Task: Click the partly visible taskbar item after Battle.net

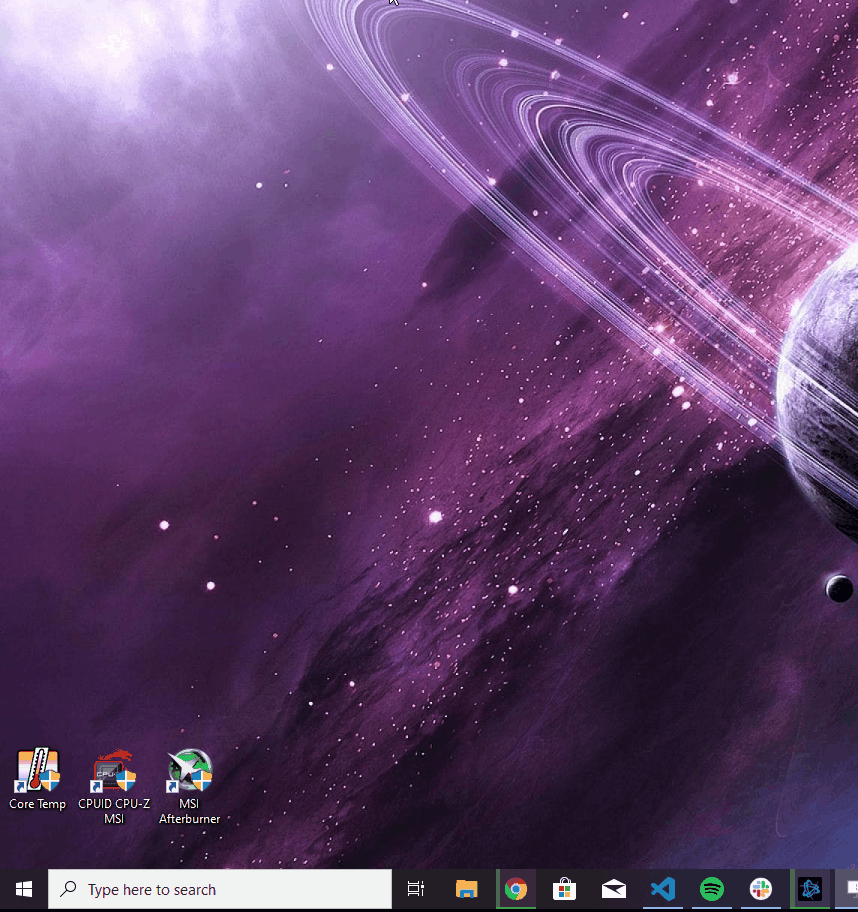Action: click(848, 889)
